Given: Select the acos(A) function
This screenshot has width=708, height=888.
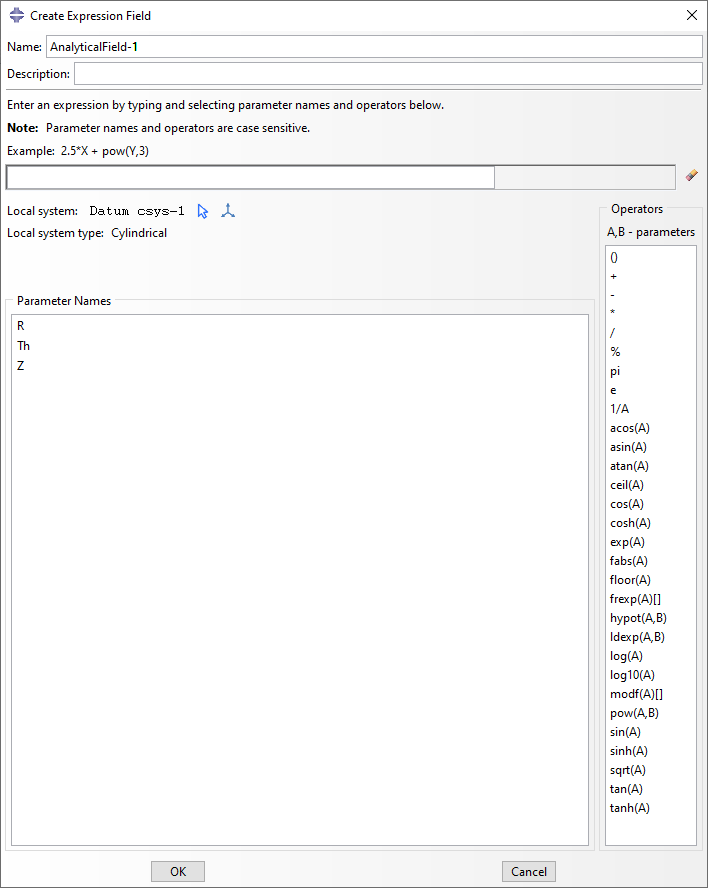Looking at the screenshot, I should coord(630,428).
